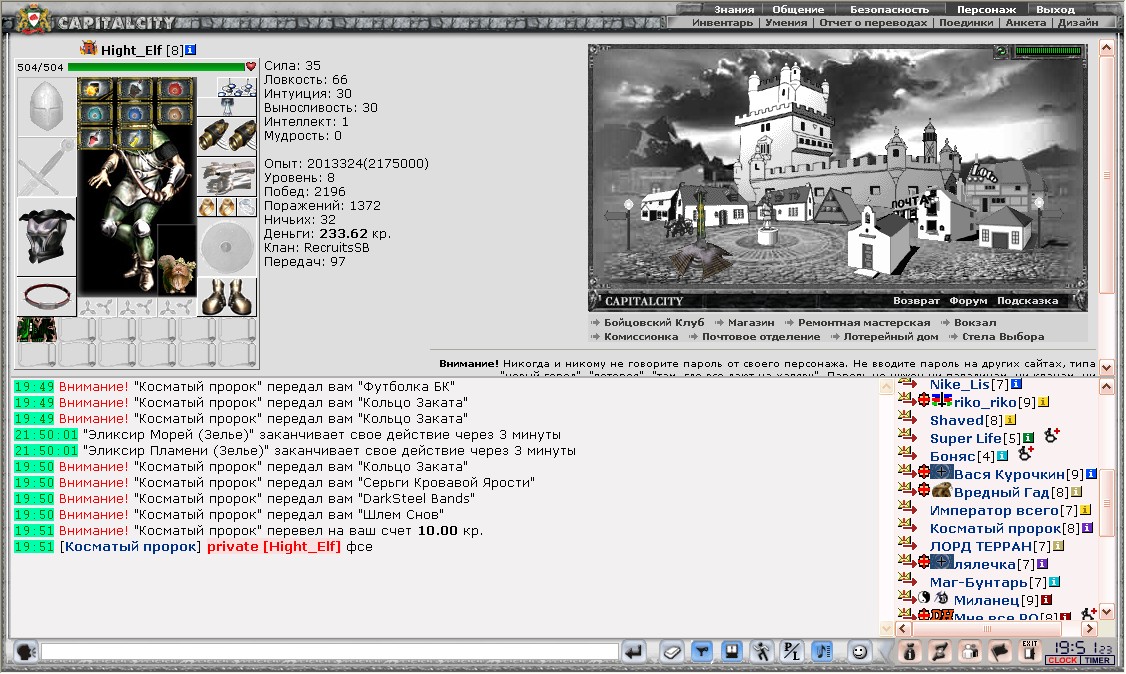Image resolution: width=1126 pixels, height=674 pixels.
Task: Click the player list scroll-down arrow
Action: tap(1107, 612)
